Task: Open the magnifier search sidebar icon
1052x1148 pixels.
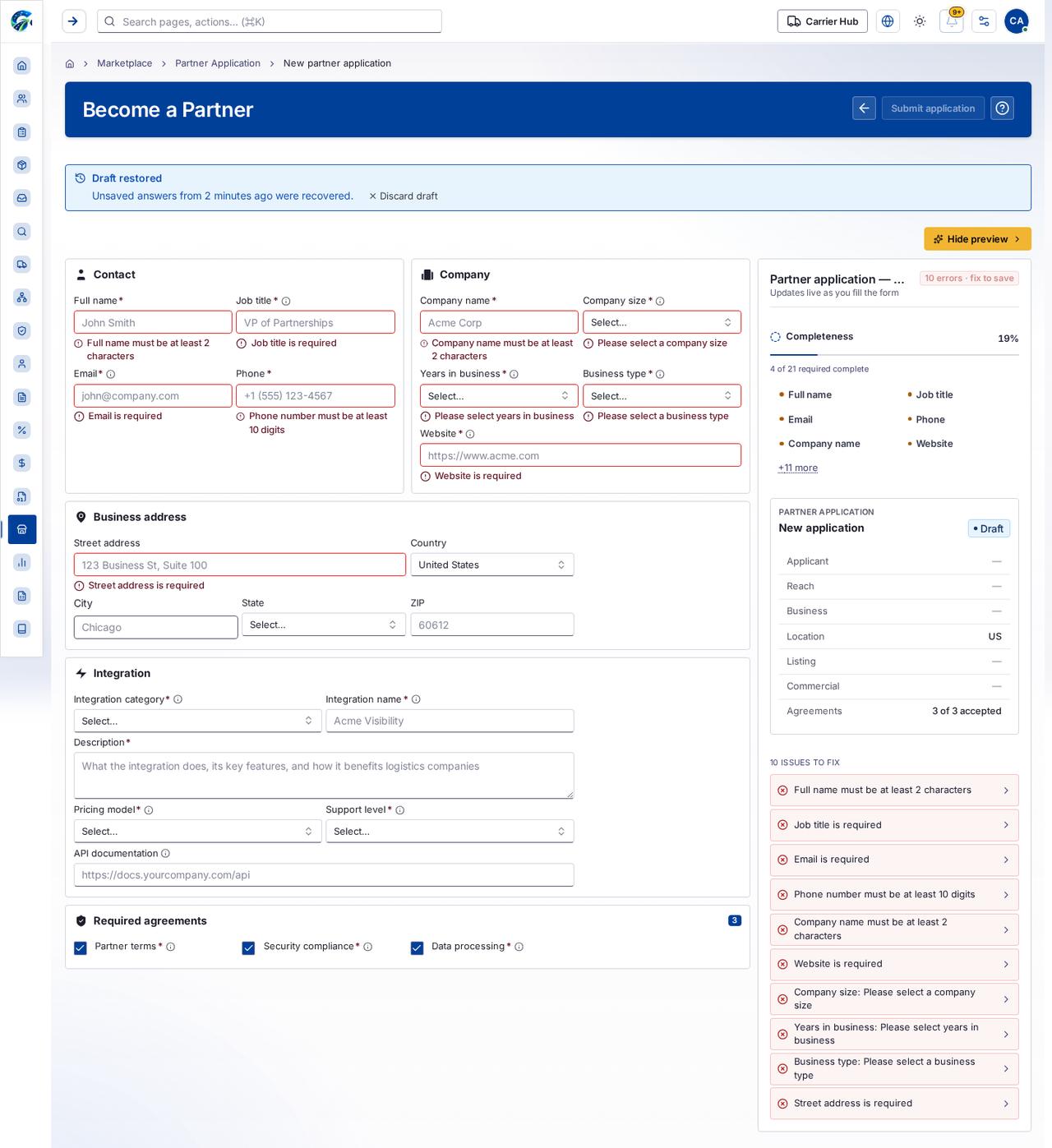Action: point(22,232)
